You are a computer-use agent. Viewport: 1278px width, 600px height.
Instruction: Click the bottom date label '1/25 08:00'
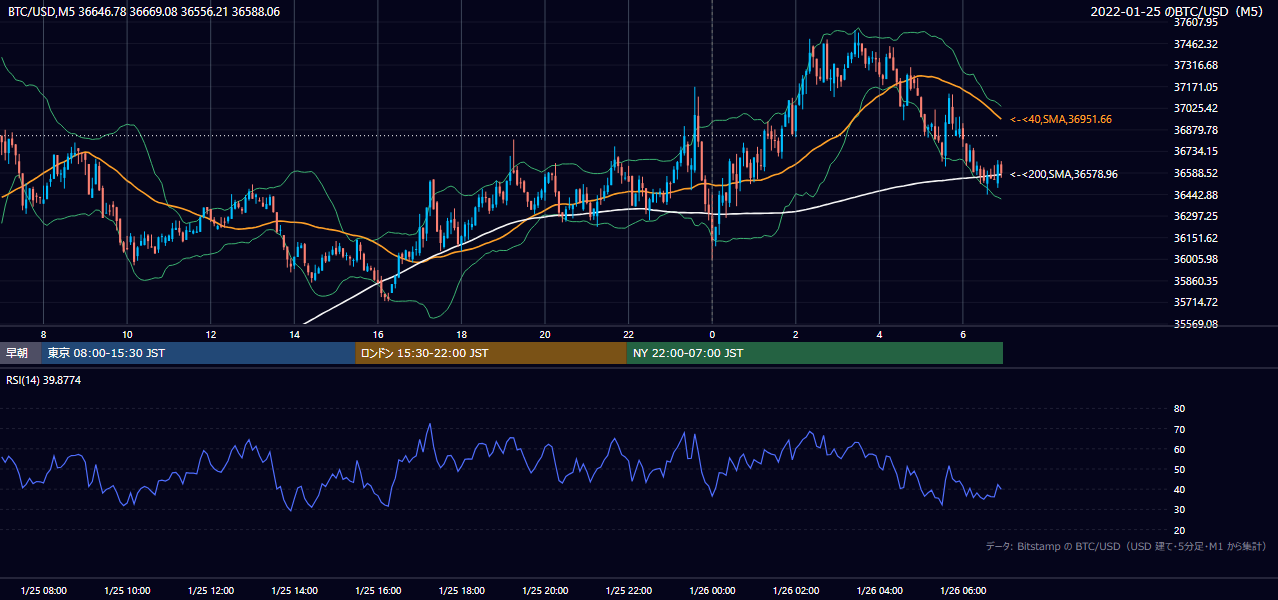pyautogui.click(x=43, y=591)
